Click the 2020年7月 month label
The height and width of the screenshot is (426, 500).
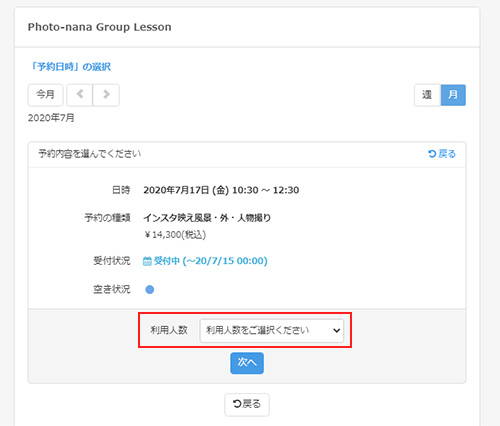51,118
